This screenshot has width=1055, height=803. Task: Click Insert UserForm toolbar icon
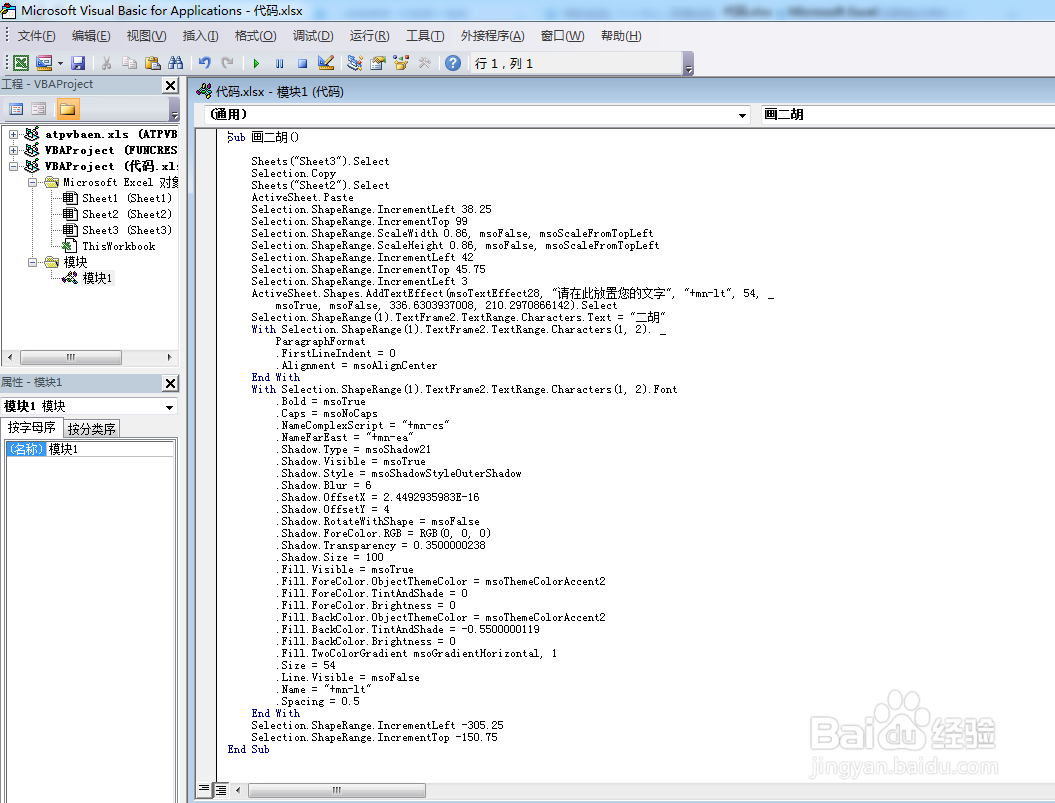(44, 63)
